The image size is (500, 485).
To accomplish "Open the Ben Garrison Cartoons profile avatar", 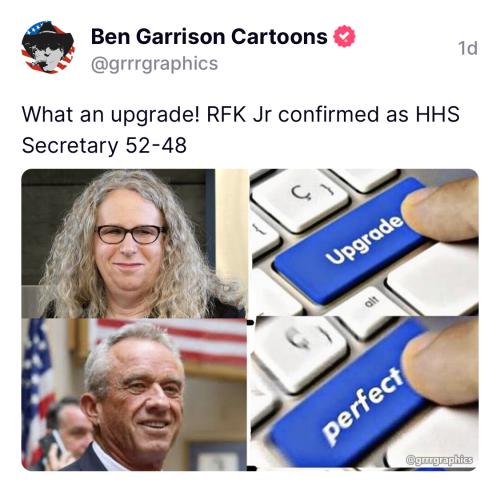I will [x=48, y=47].
